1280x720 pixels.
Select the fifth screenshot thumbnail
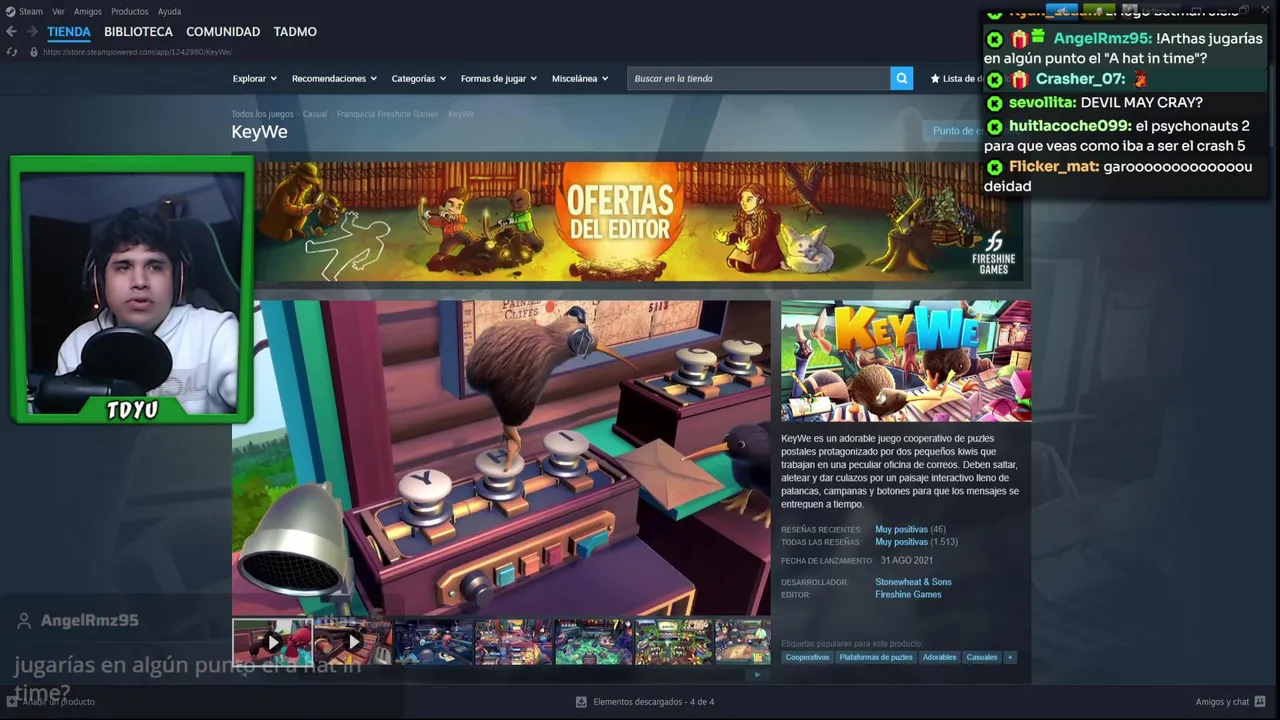click(594, 642)
